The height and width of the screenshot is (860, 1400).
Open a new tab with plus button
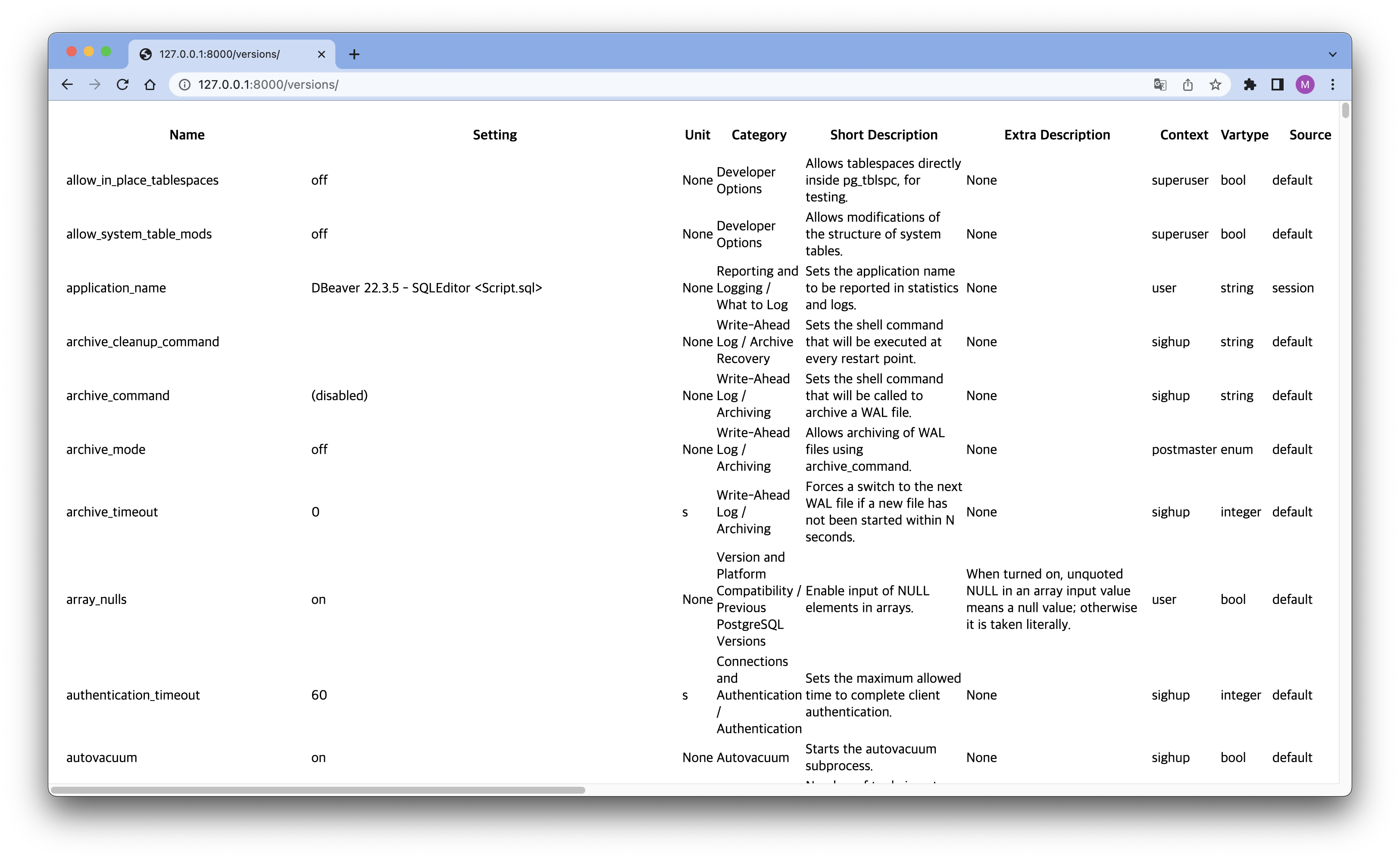tap(354, 54)
